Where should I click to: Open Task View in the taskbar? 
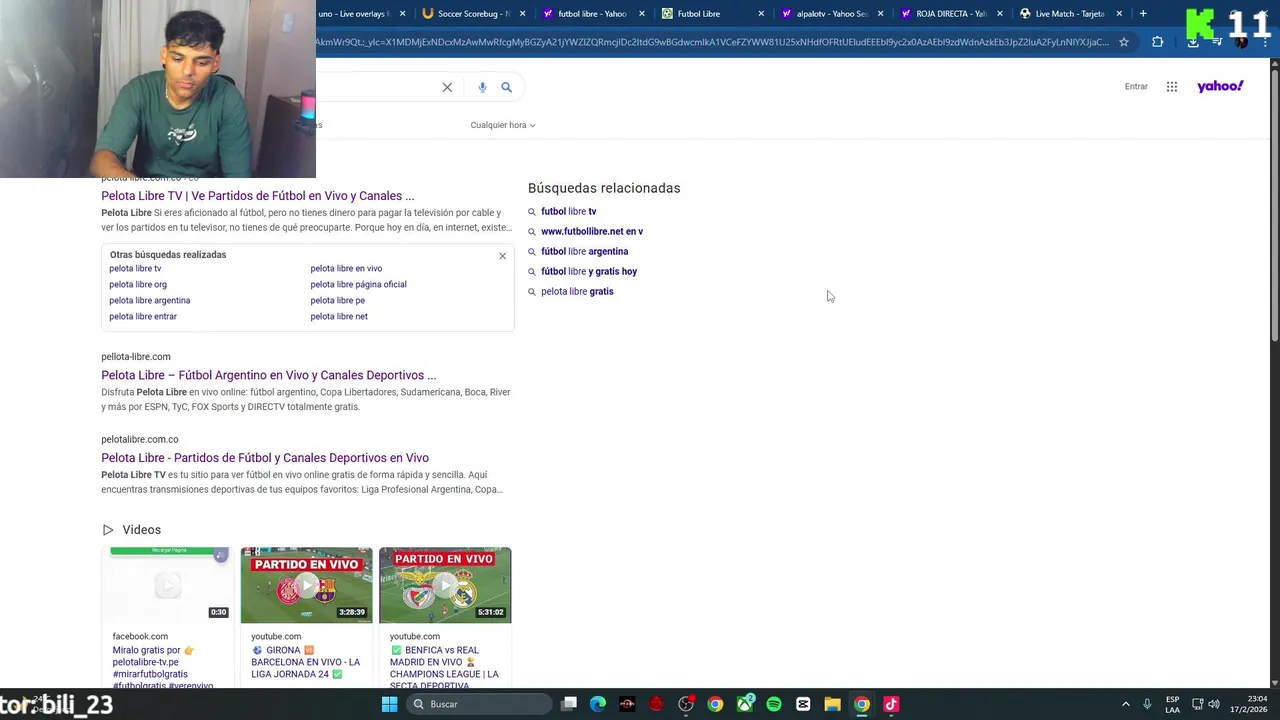569,704
